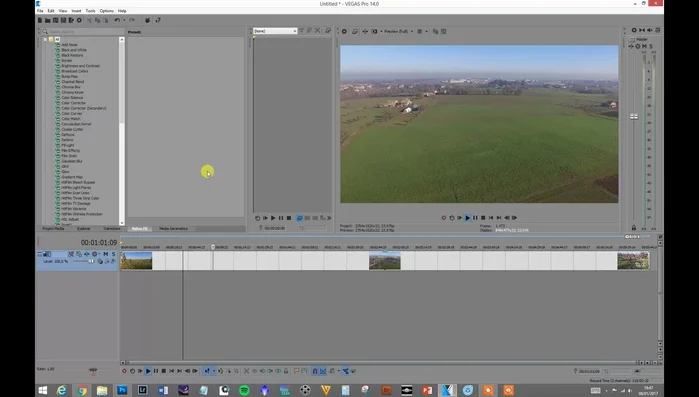Switch to Explorer tab
699x397 pixels.
pyautogui.click(x=83, y=229)
